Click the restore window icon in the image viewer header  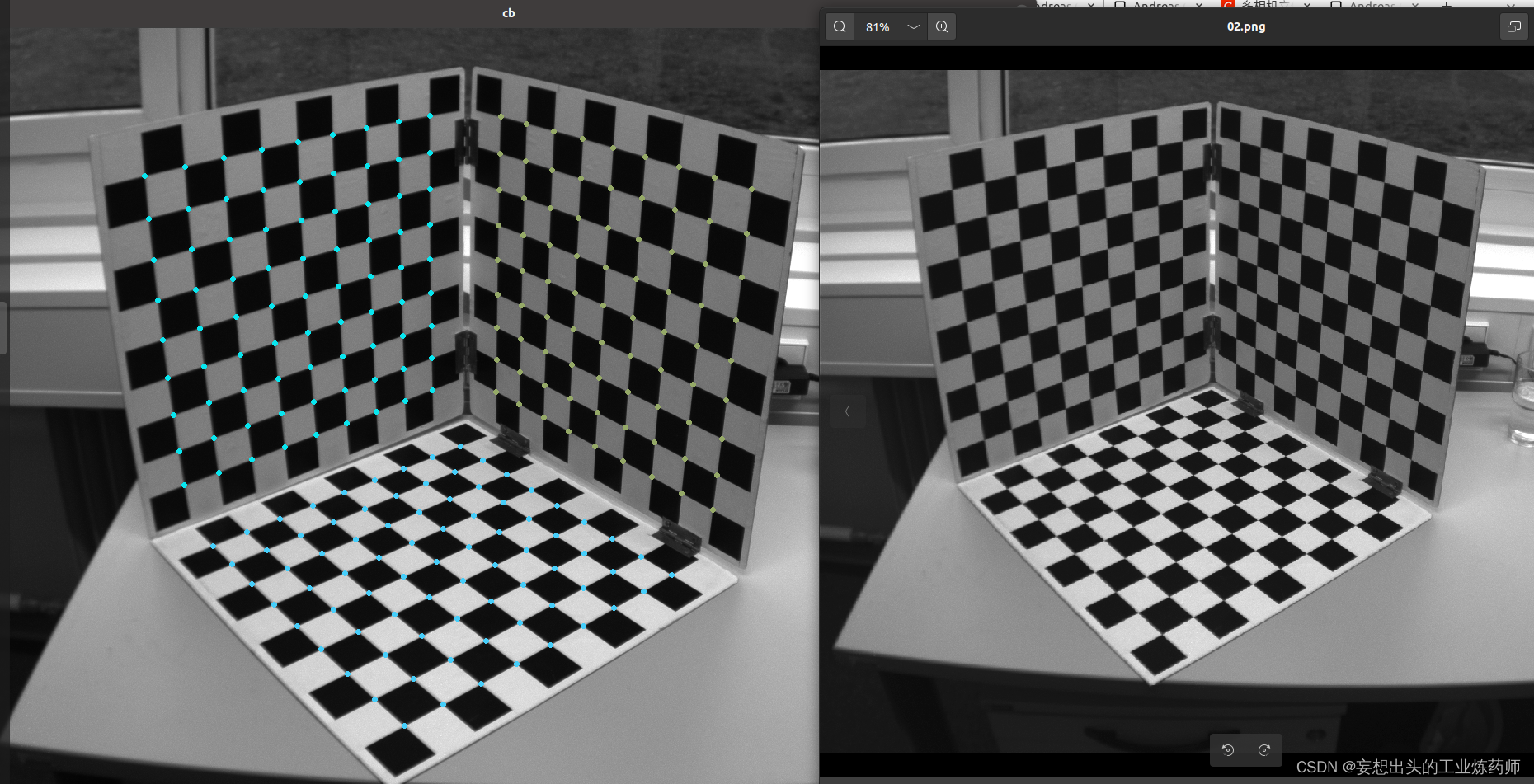coord(1514,26)
